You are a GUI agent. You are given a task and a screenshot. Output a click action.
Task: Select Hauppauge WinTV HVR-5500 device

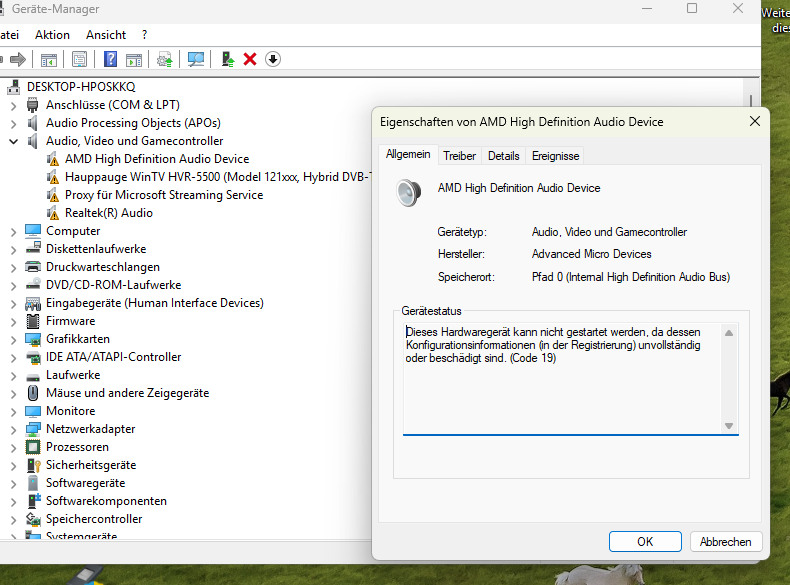click(218, 177)
